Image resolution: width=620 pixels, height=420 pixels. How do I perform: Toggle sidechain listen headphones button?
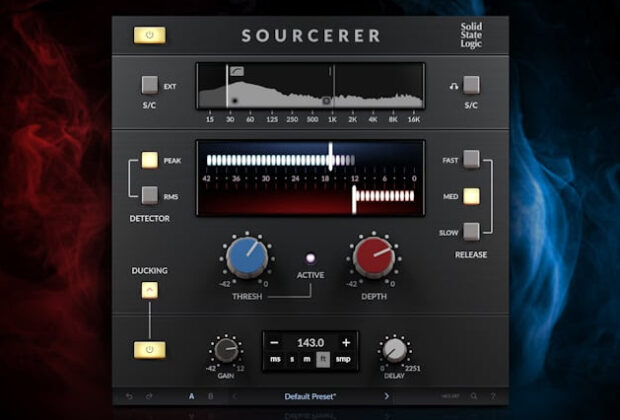pos(471,85)
